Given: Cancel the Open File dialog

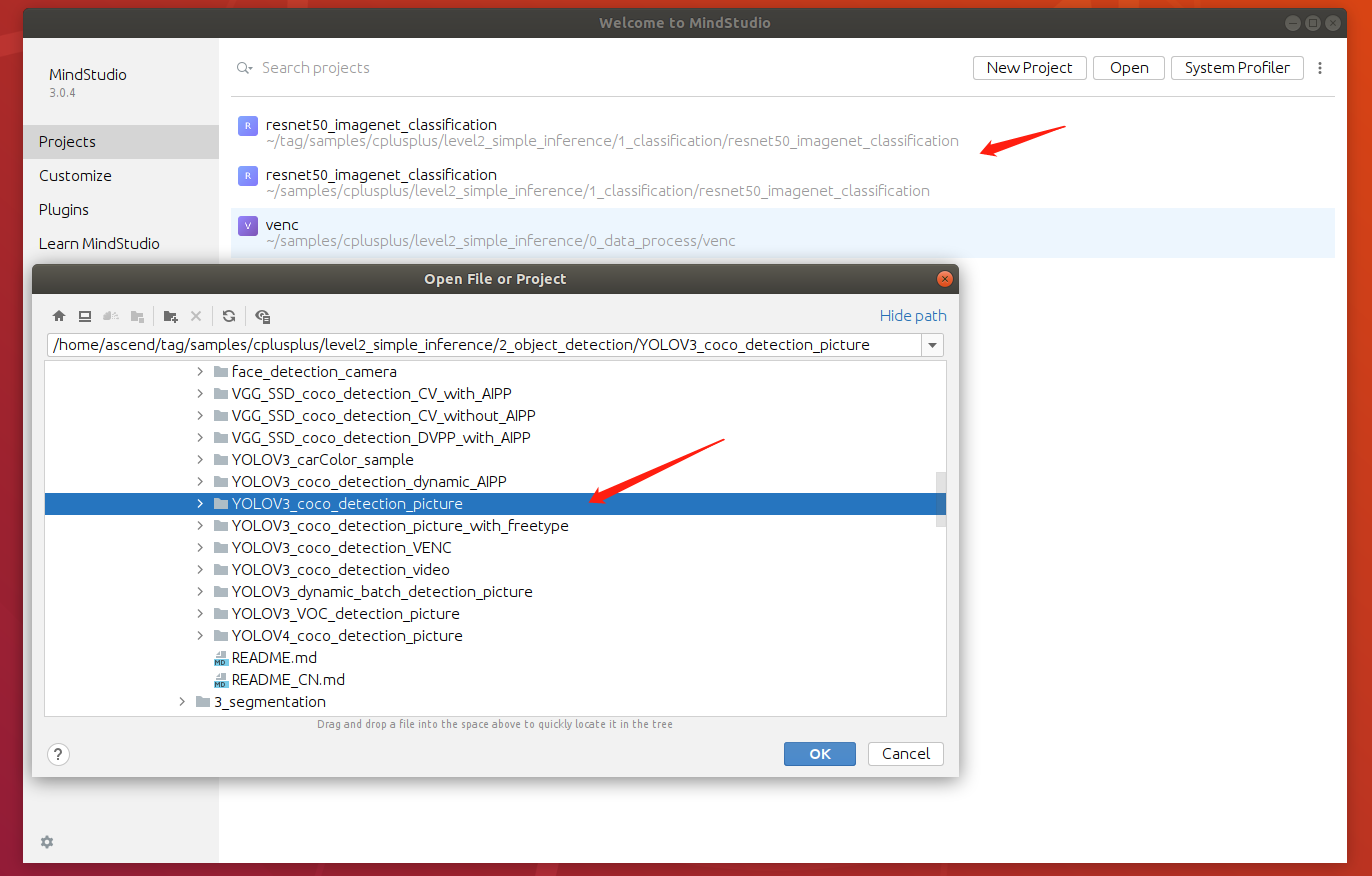Looking at the screenshot, I should click(906, 754).
